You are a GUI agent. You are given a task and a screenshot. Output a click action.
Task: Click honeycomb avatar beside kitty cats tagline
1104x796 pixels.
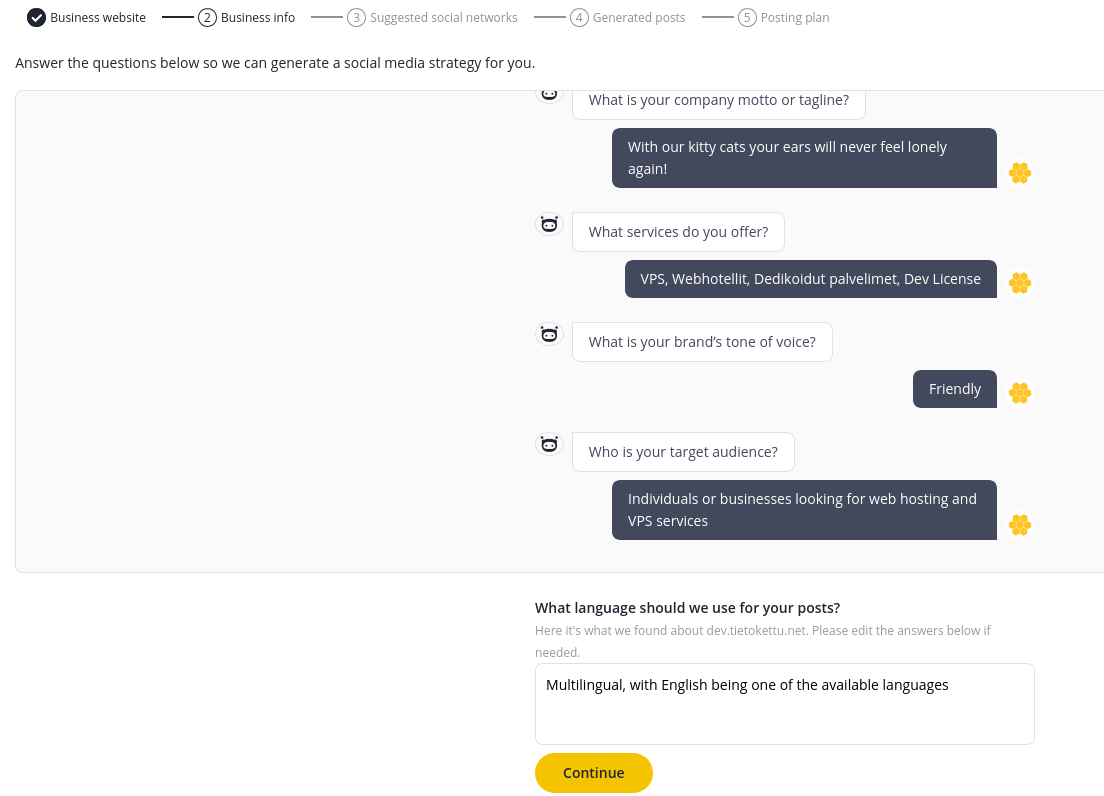pyautogui.click(x=1020, y=173)
